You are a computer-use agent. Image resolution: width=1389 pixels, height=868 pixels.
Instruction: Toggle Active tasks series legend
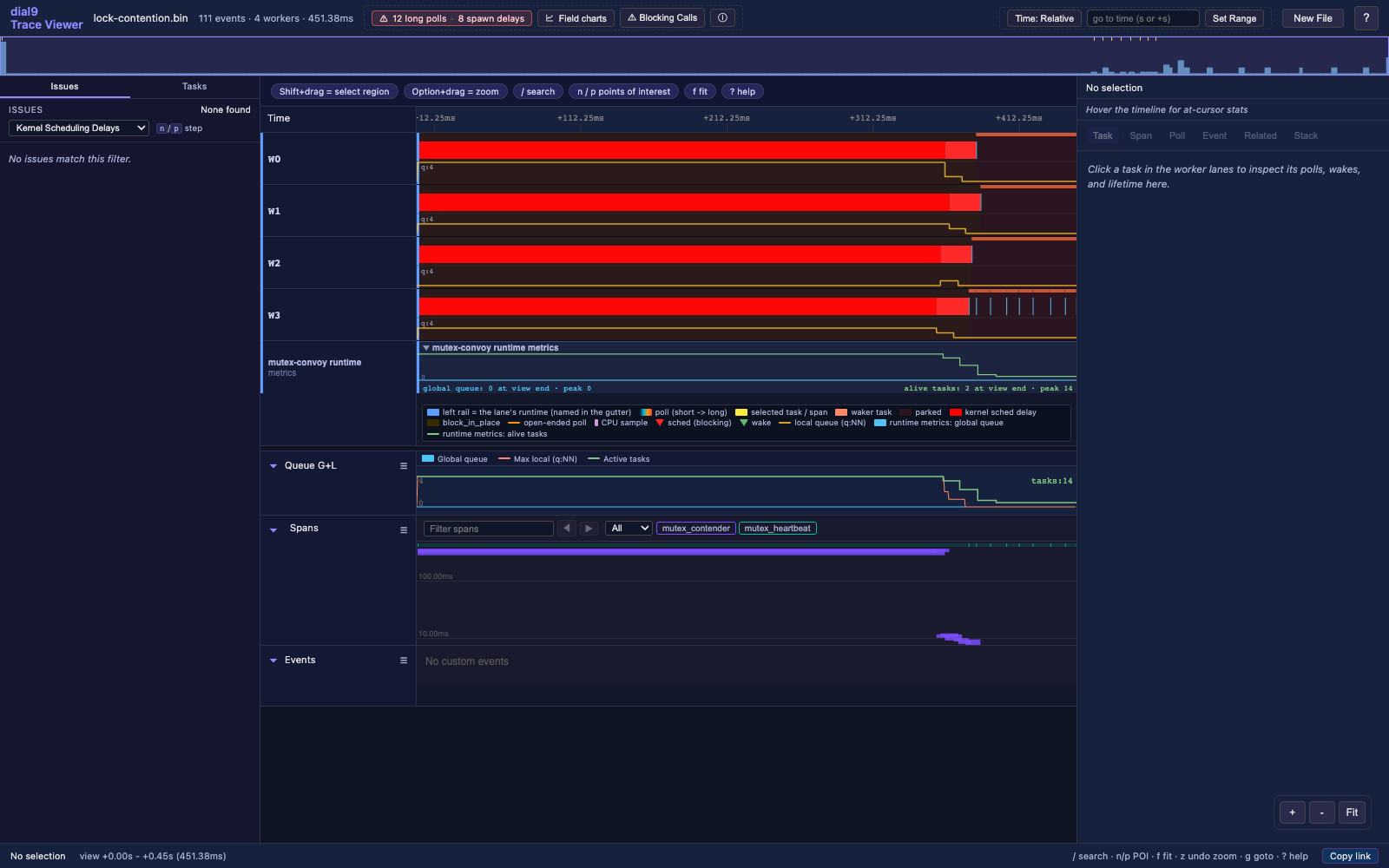(x=619, y=459)
